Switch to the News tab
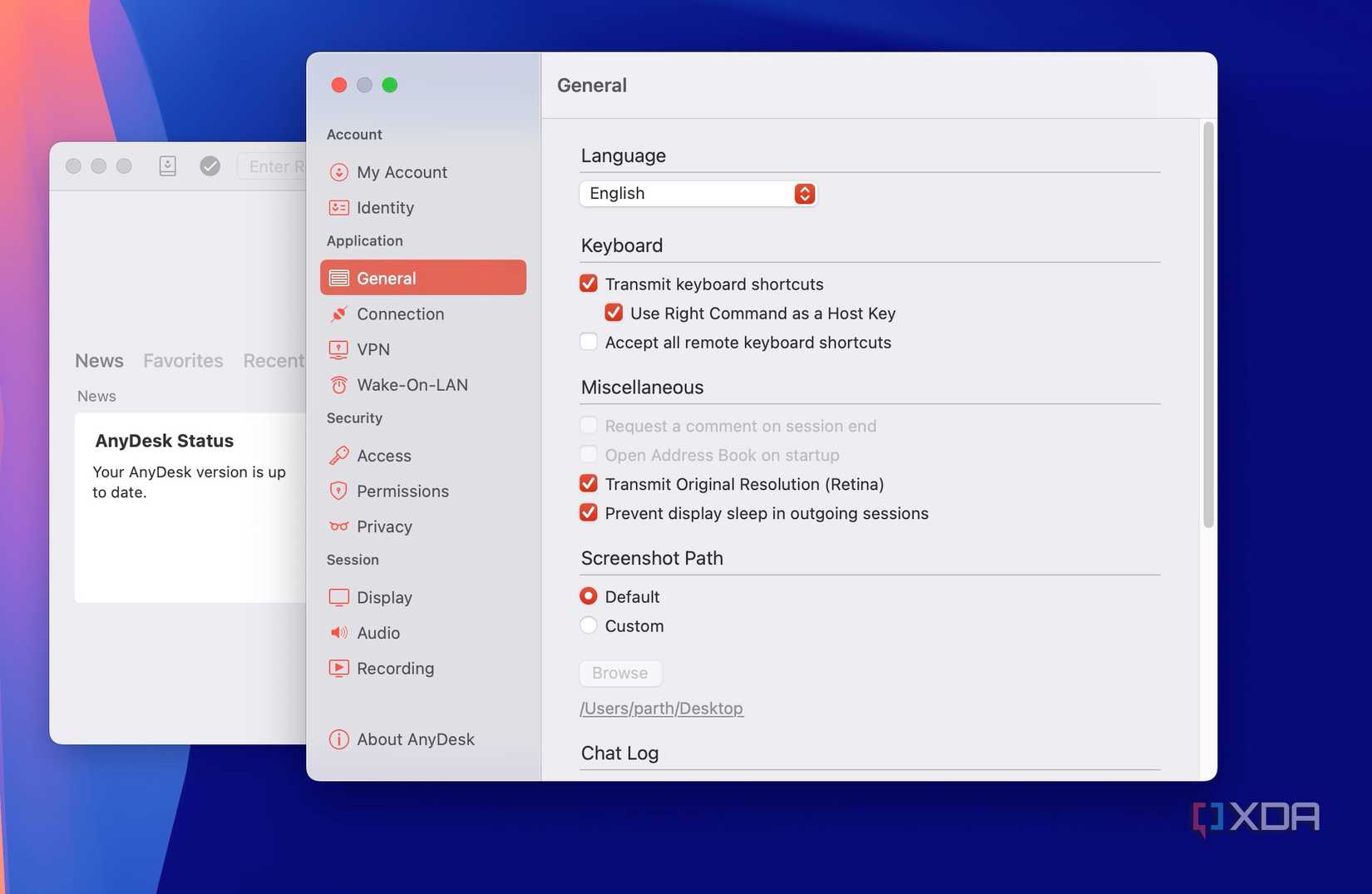 pos(99,361)
